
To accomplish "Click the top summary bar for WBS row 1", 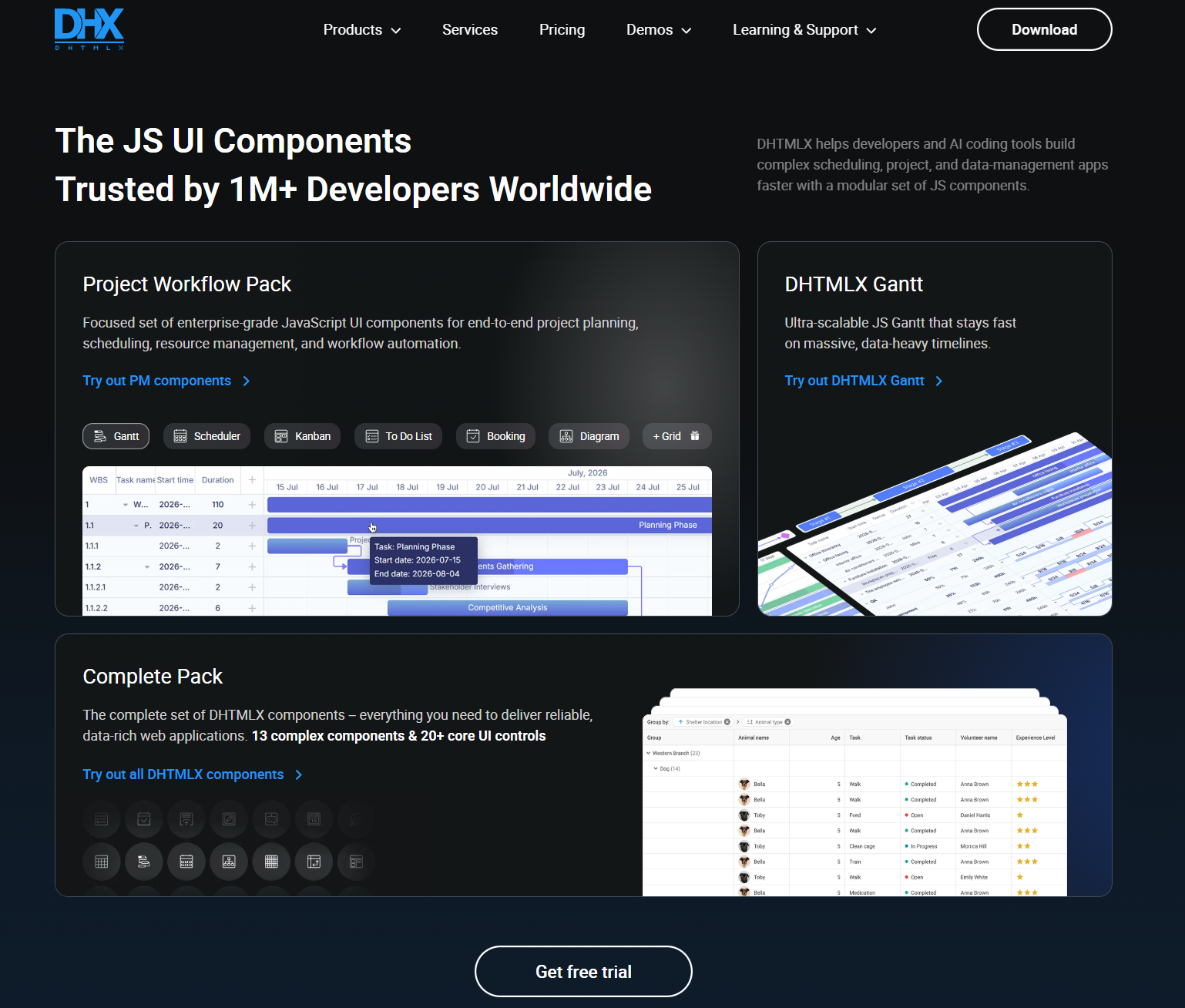I will click(489, 505).
